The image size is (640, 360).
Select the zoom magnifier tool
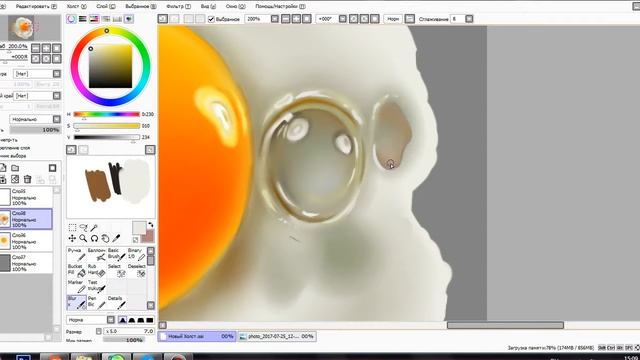83,238
